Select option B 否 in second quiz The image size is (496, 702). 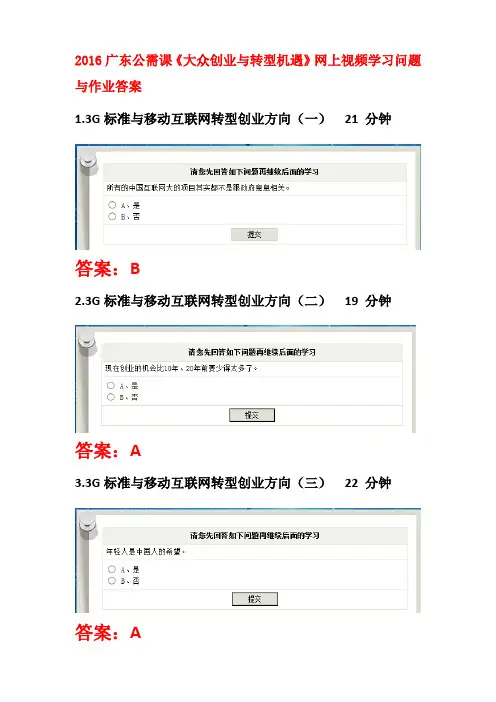pos(111,397)
